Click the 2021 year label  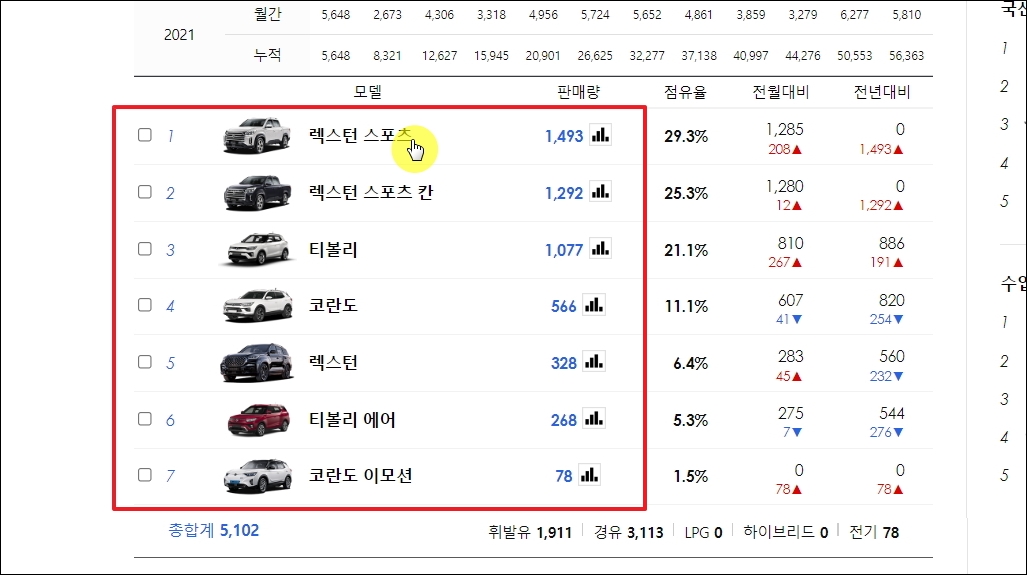(179, 35)
